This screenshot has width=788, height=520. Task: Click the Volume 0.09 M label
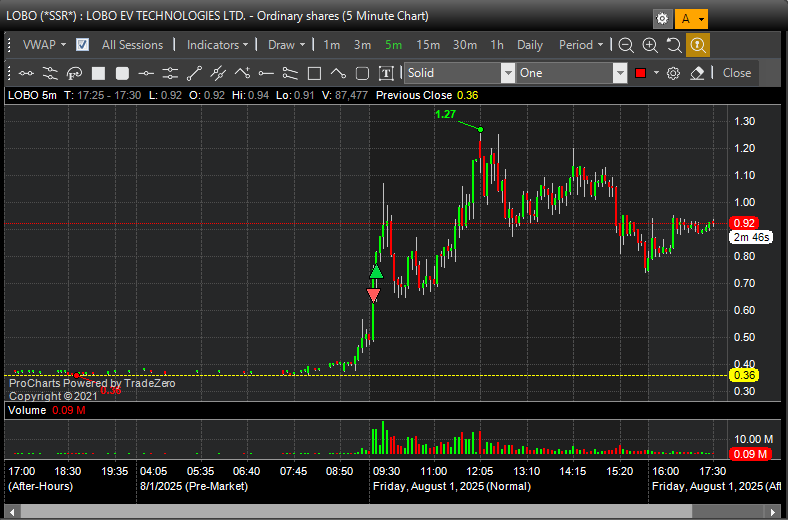click(x=47, y=410)
